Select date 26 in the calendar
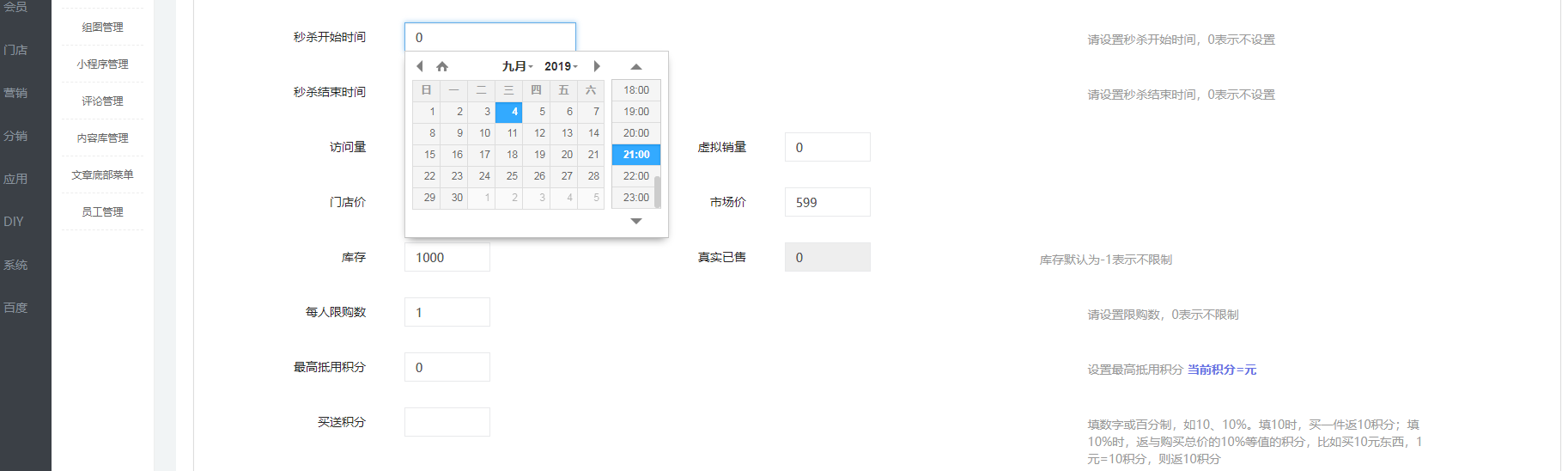 pos(537,176)
